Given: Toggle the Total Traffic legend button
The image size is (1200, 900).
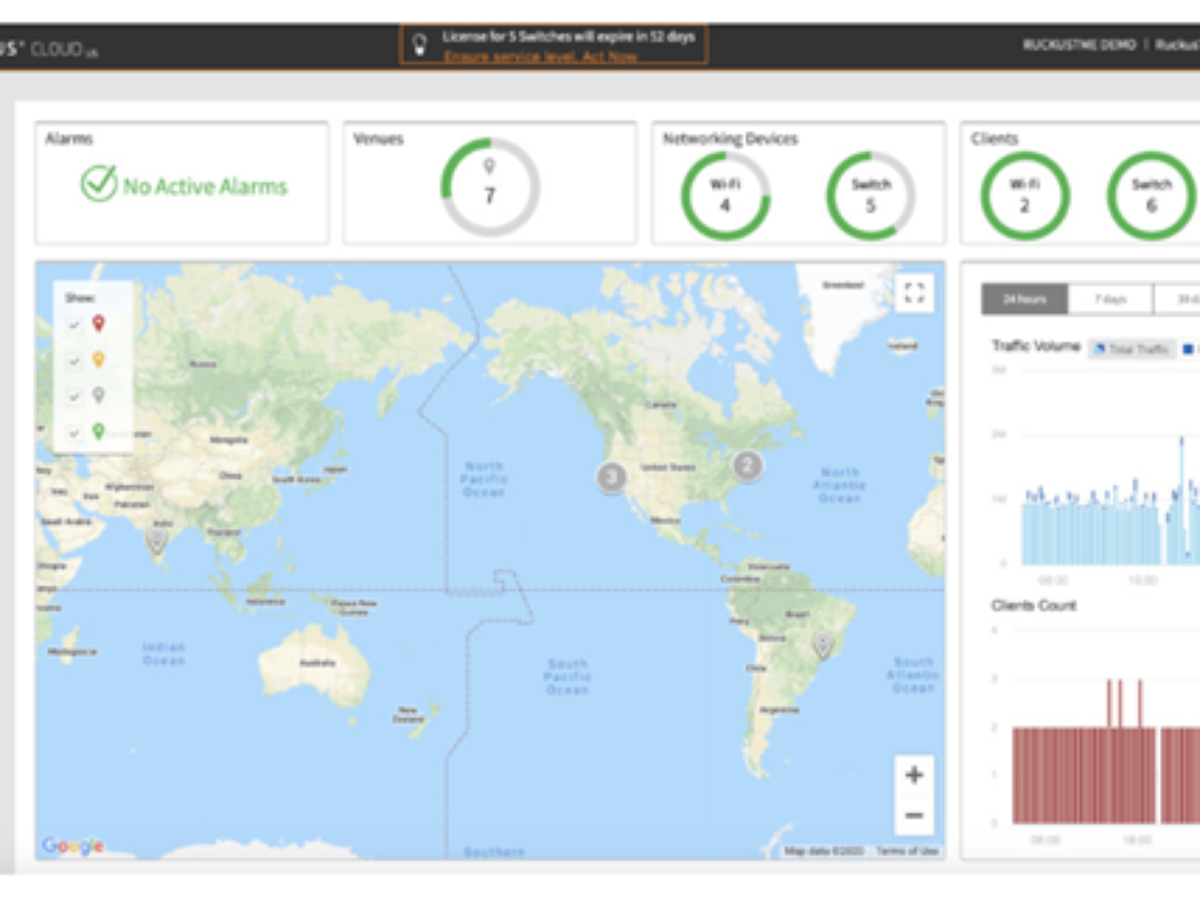Looking at the screenshot, I should tap(1131, 349).
